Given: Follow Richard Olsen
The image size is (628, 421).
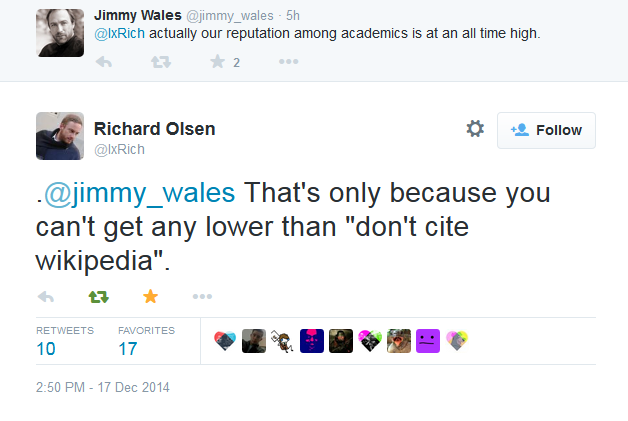Looking at the screenshot, I should pyautogui.click(x=546, y=130).
